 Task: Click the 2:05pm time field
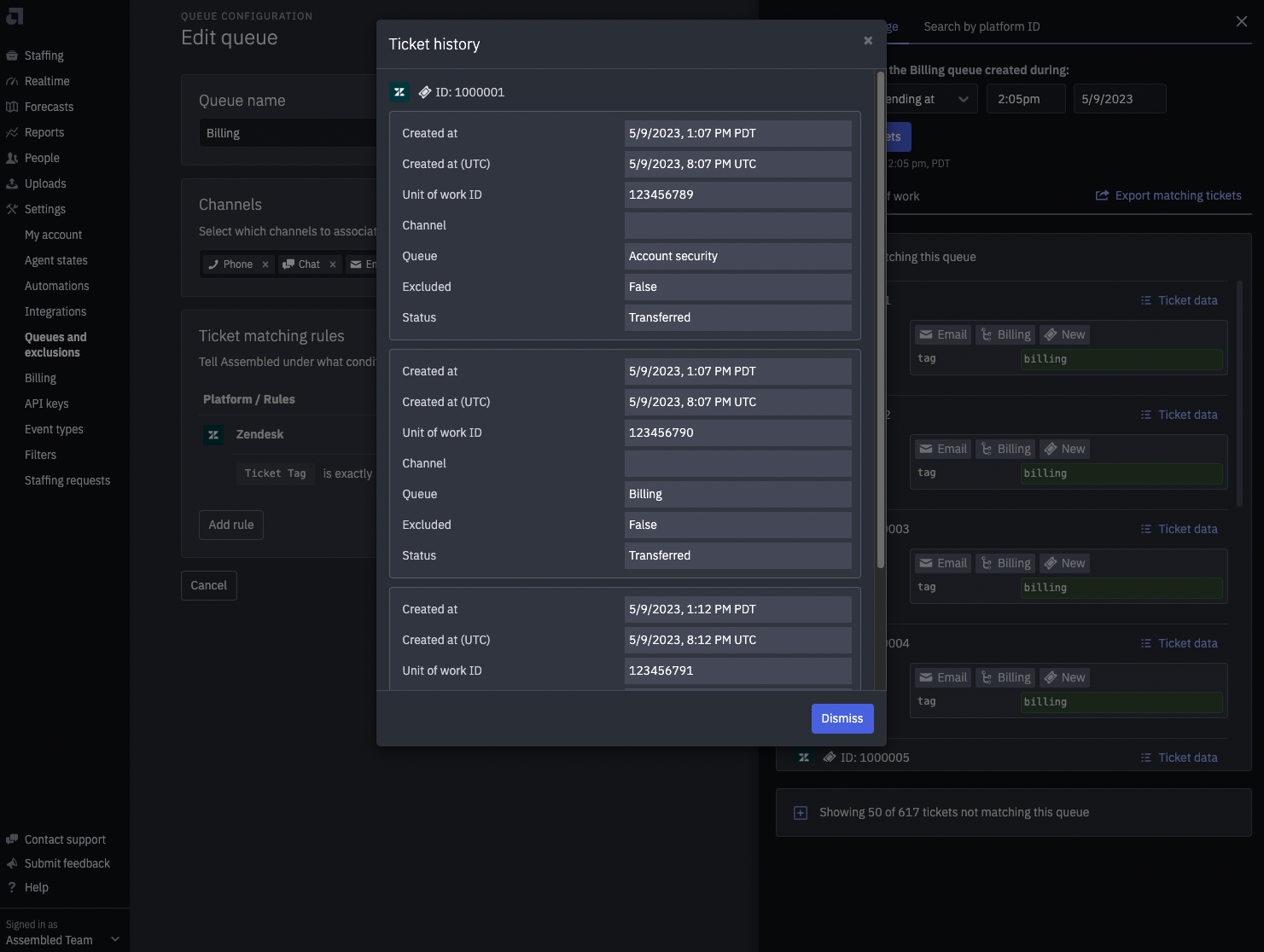click(1026, 99)
